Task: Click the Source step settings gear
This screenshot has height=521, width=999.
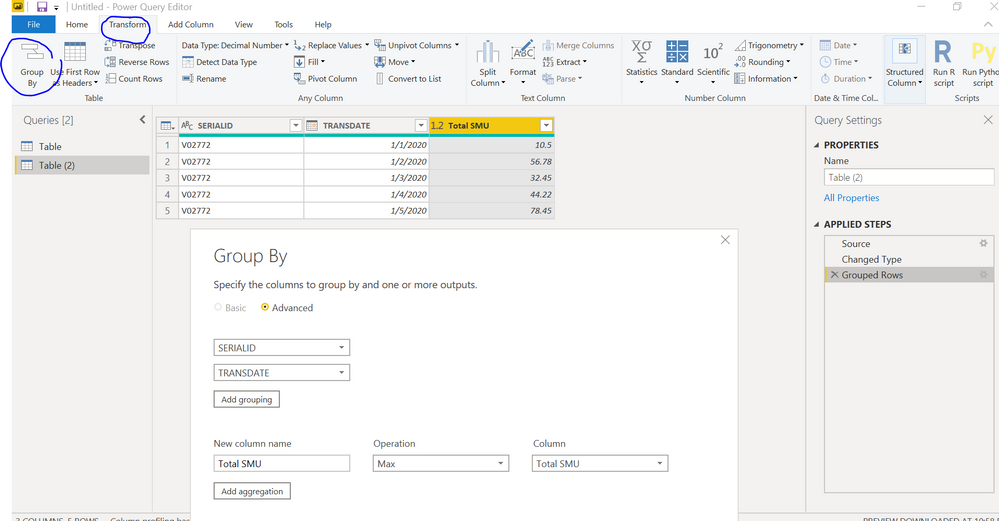Action: coord(983,243)
